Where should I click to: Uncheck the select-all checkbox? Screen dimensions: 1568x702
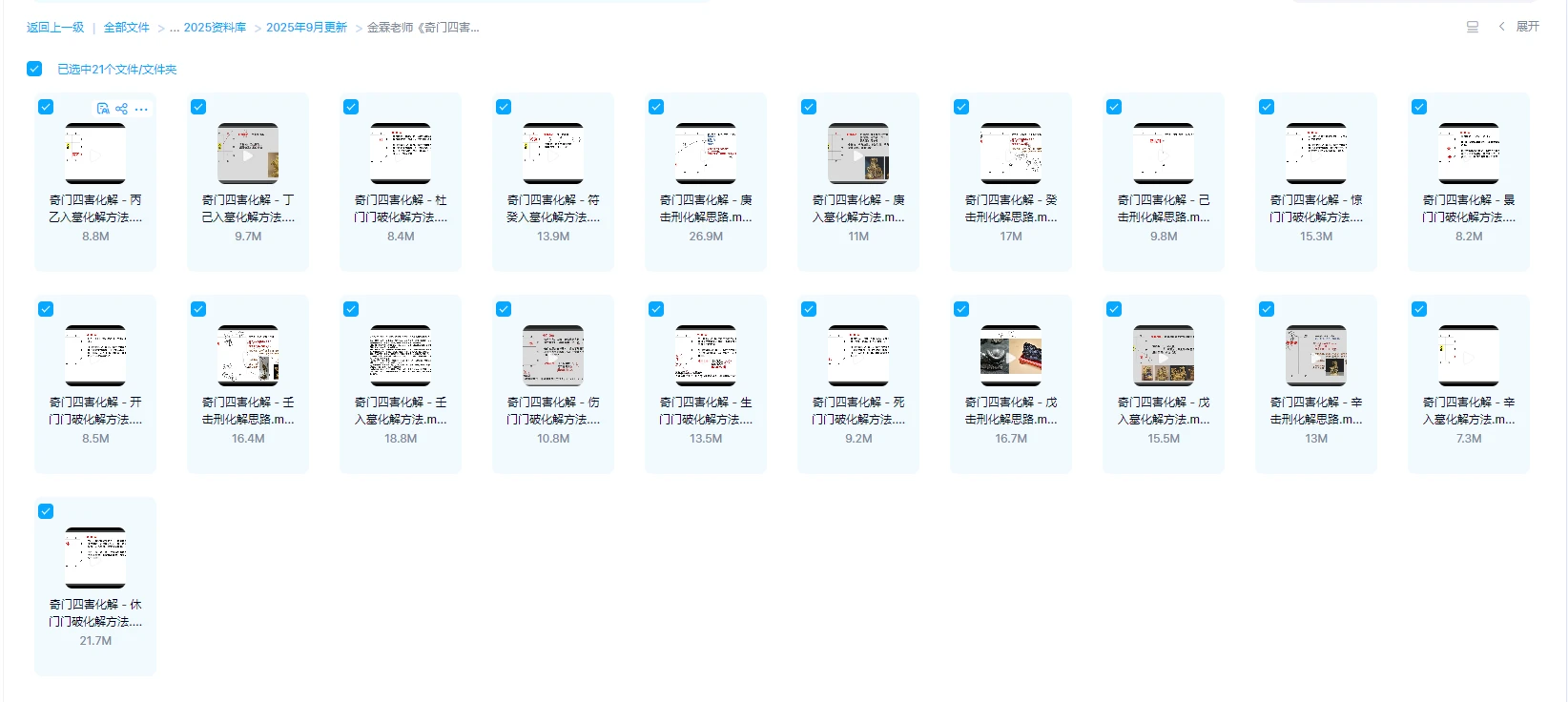pyautogui.click(x=34, y=69)
